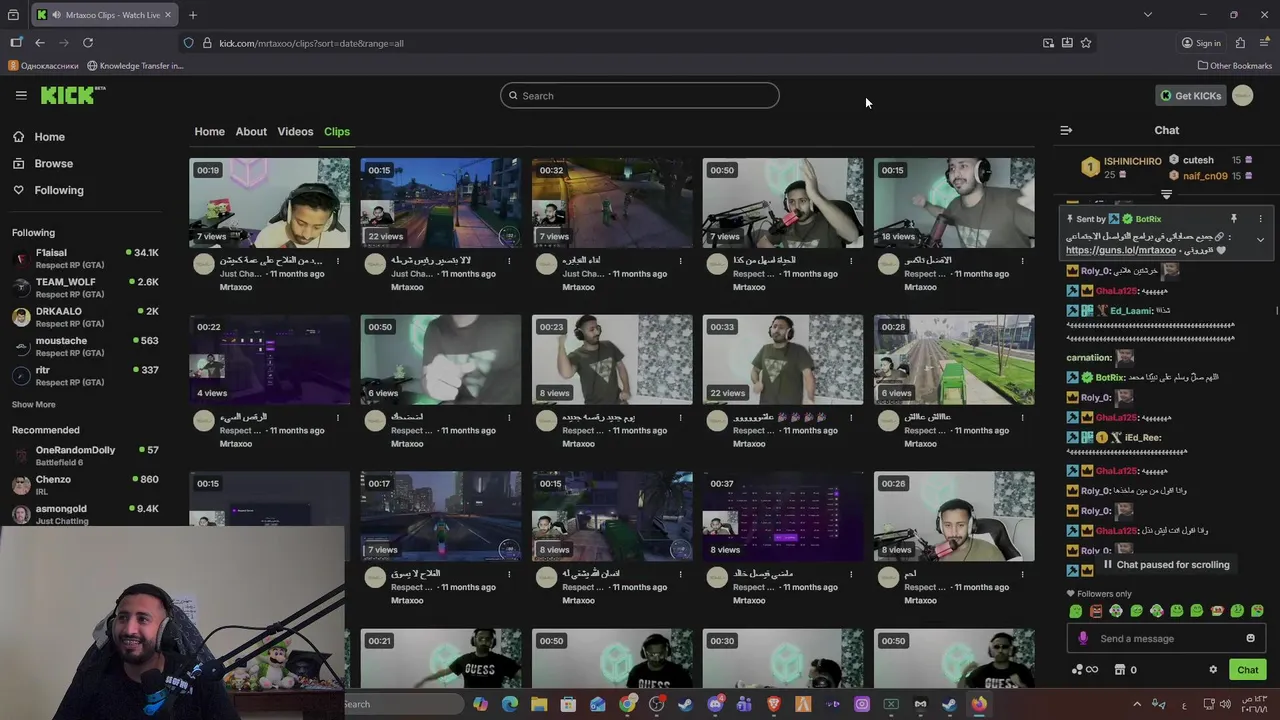Viewport: 1280px width, 720px height.
Task: Expand the chat leaderboard handle
Action: [1166, 194]
